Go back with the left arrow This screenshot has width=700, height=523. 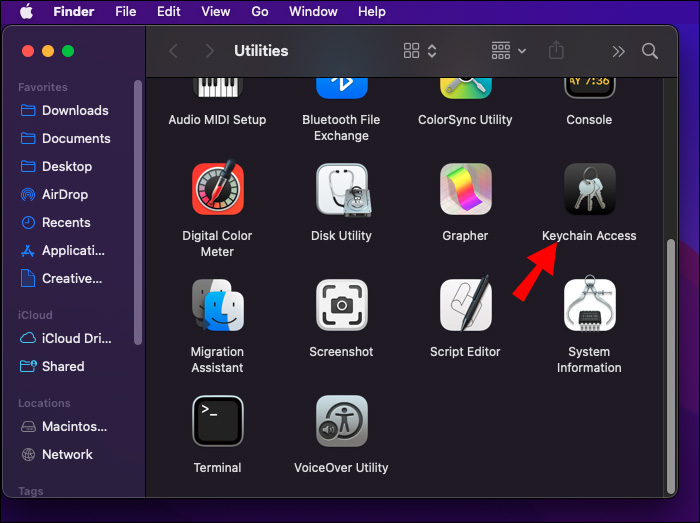pos(174,51)
